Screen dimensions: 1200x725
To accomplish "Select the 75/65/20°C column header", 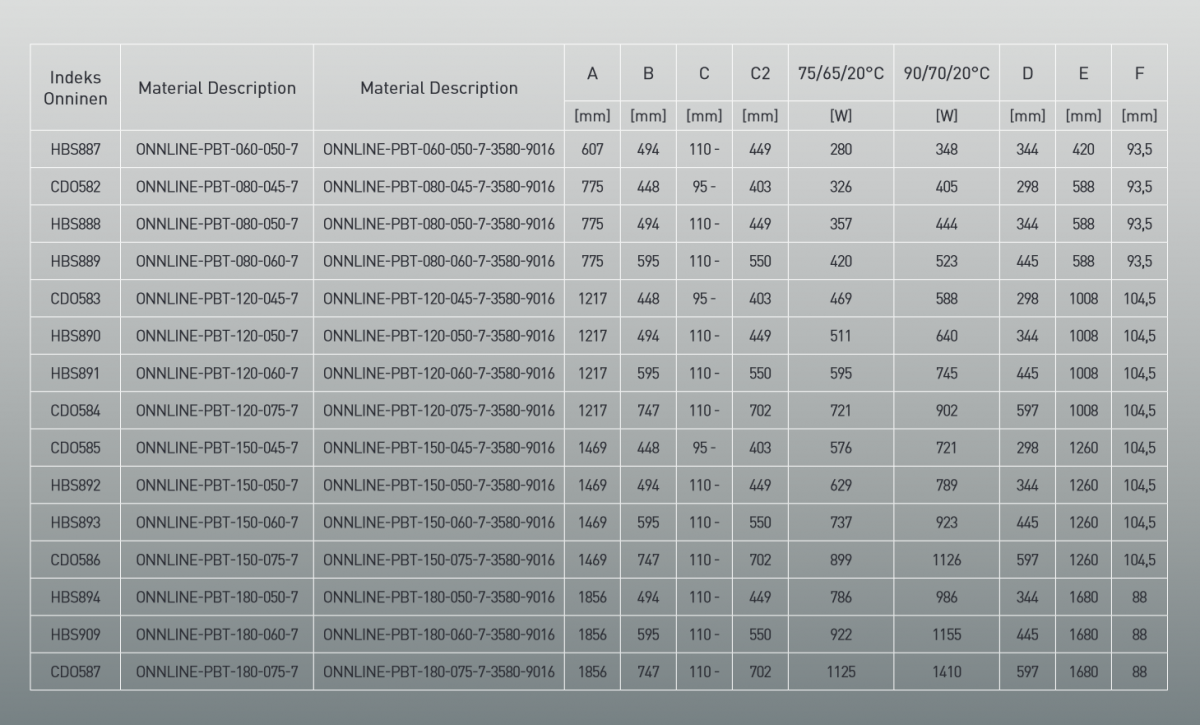I will (x=840, y=74).
